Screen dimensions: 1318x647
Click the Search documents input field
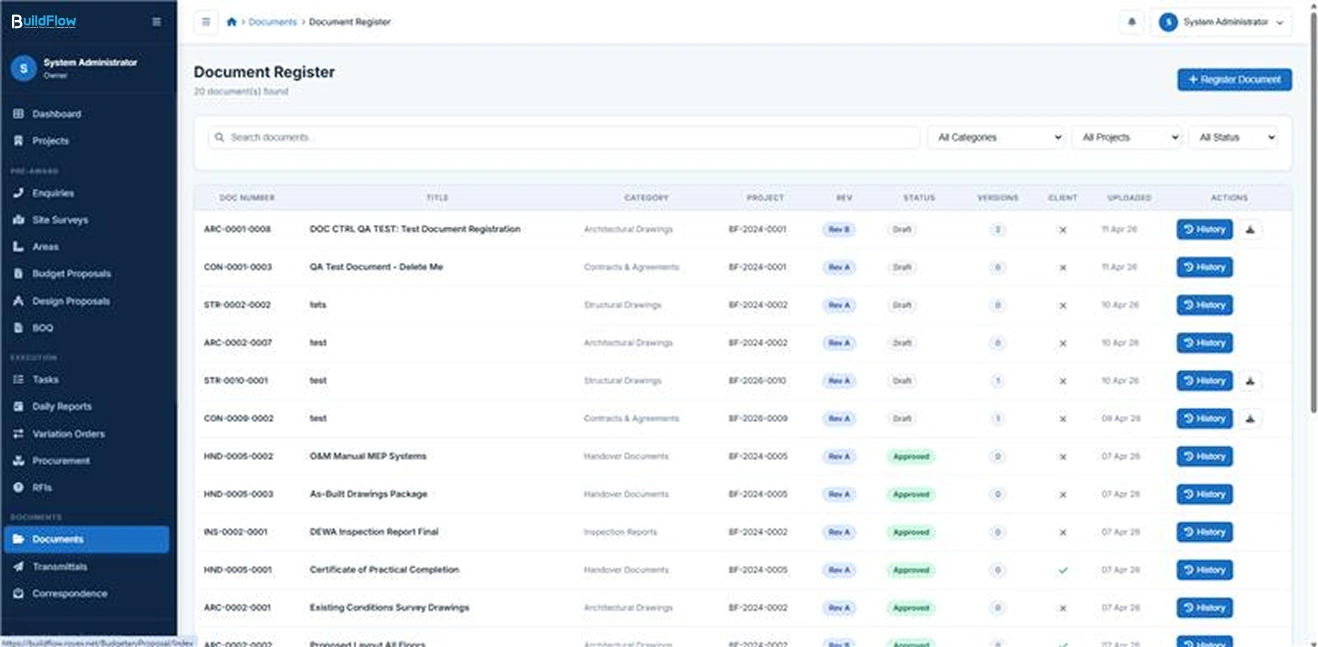tap(564, 138)
